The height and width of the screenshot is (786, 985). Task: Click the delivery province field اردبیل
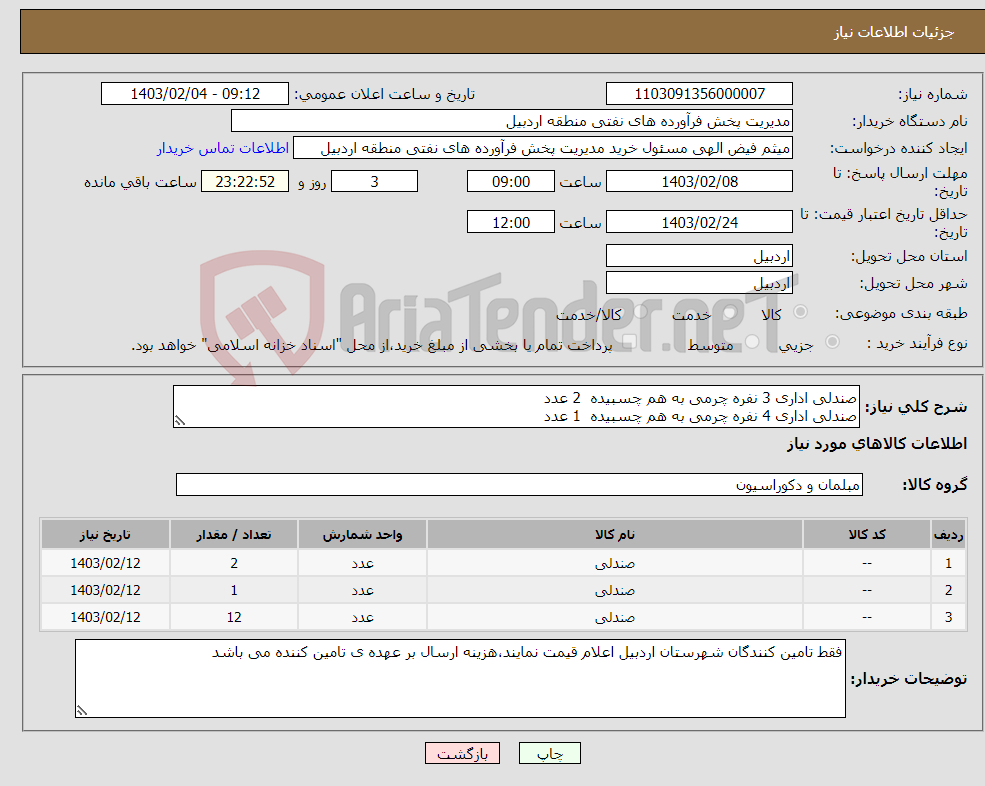699,256
